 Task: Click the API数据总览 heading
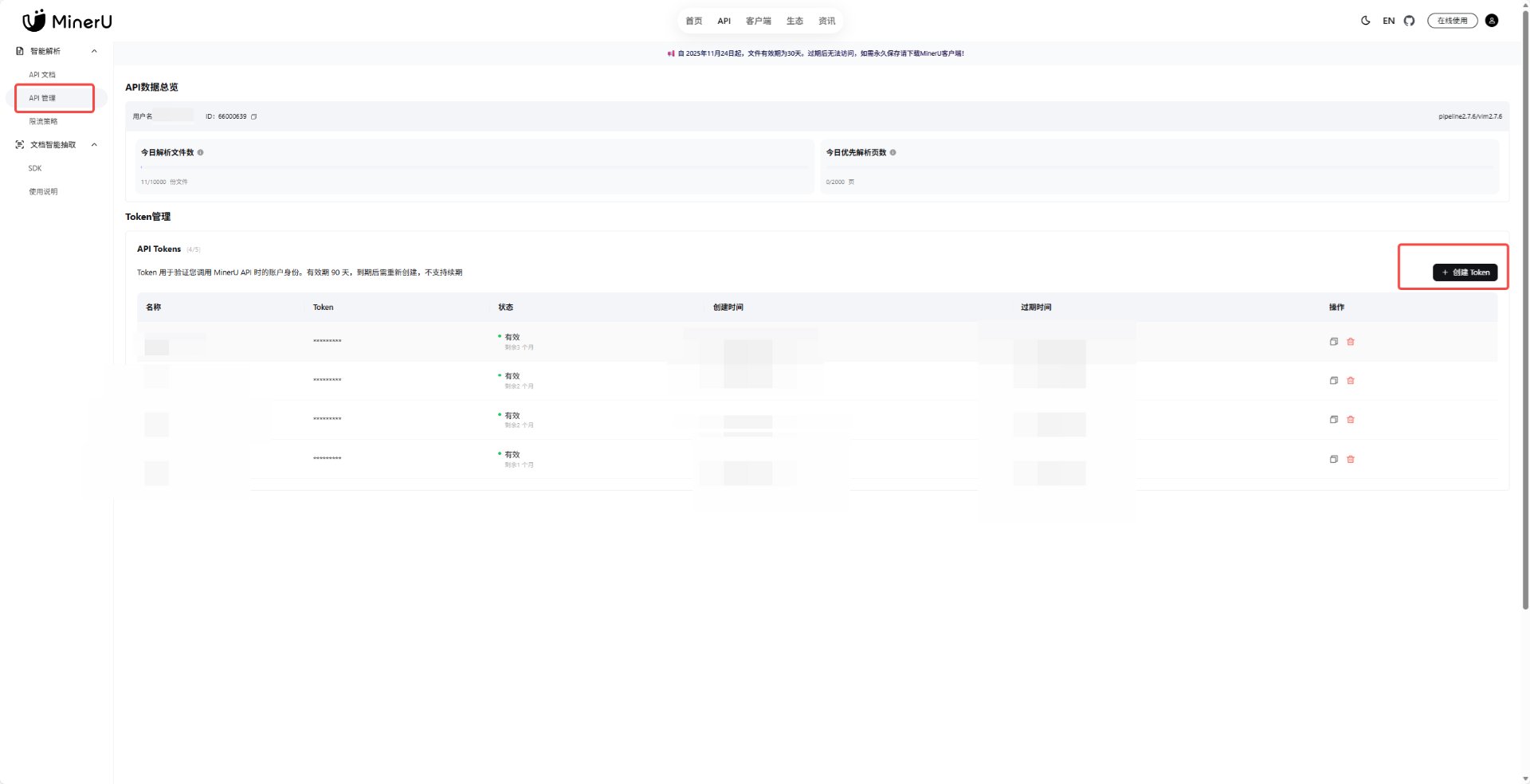click(x=151, y=88)
